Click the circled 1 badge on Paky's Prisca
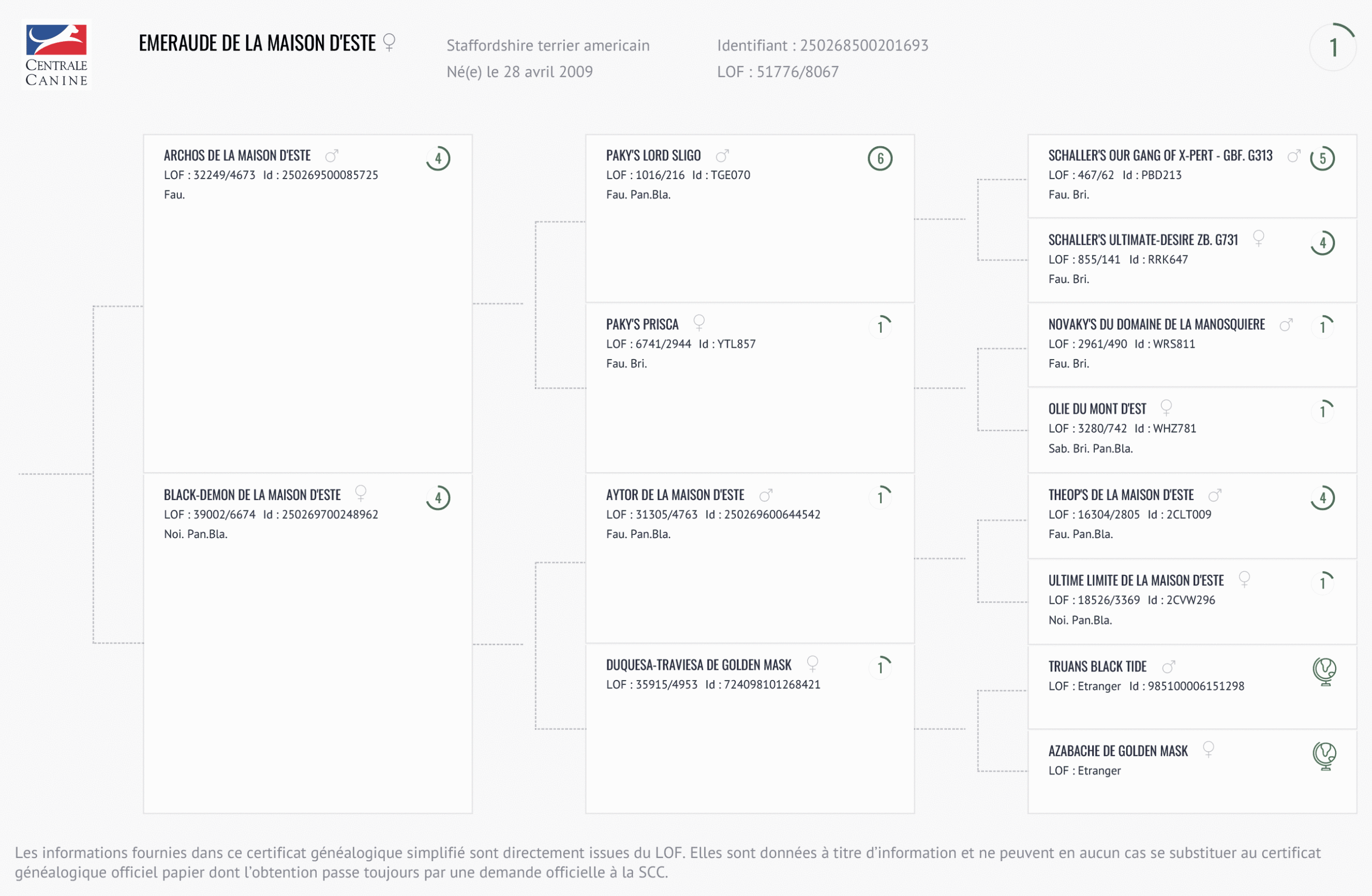 pyautogui.click(x=880, y=327)
